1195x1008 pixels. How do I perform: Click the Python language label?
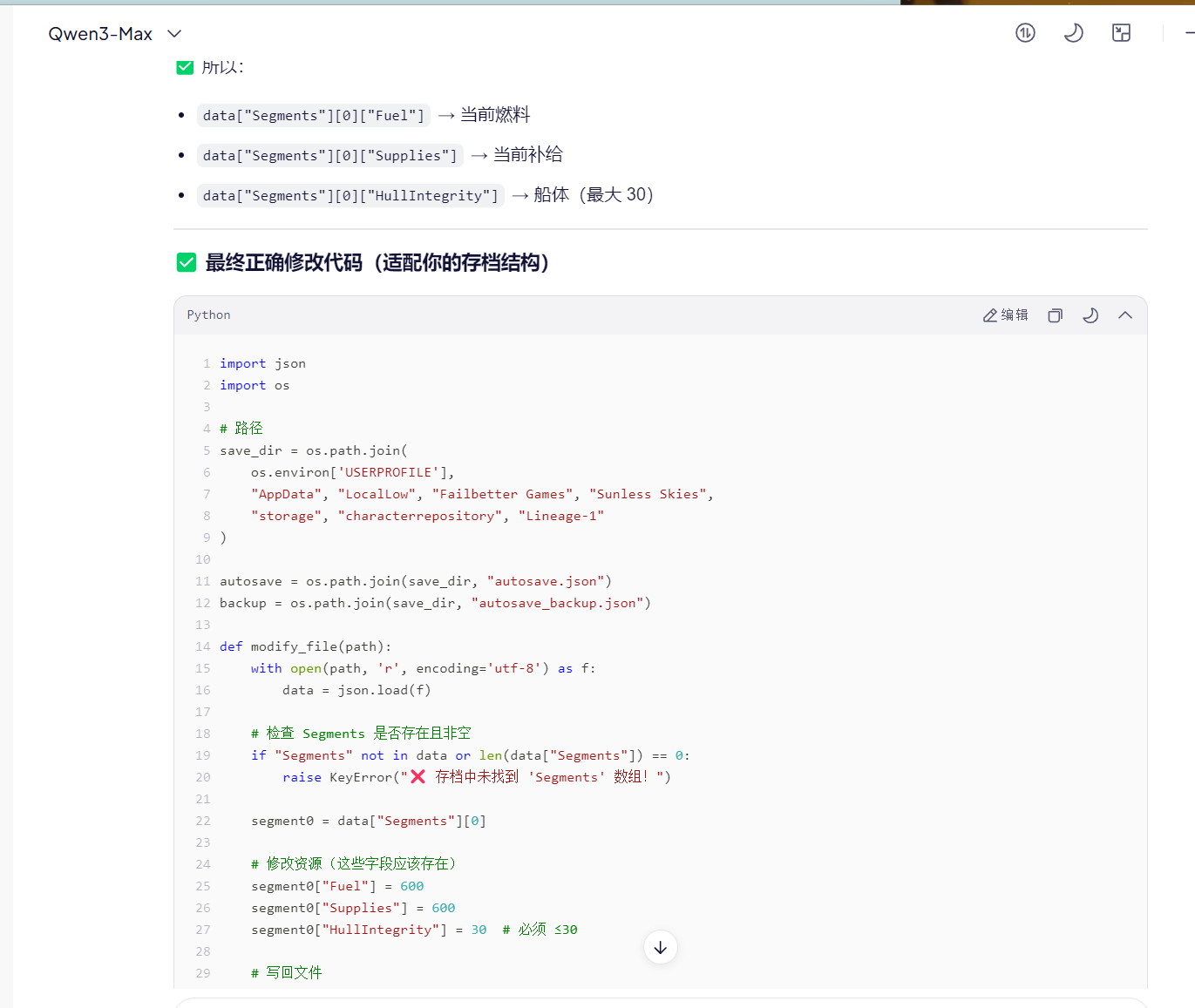point(208,315)
